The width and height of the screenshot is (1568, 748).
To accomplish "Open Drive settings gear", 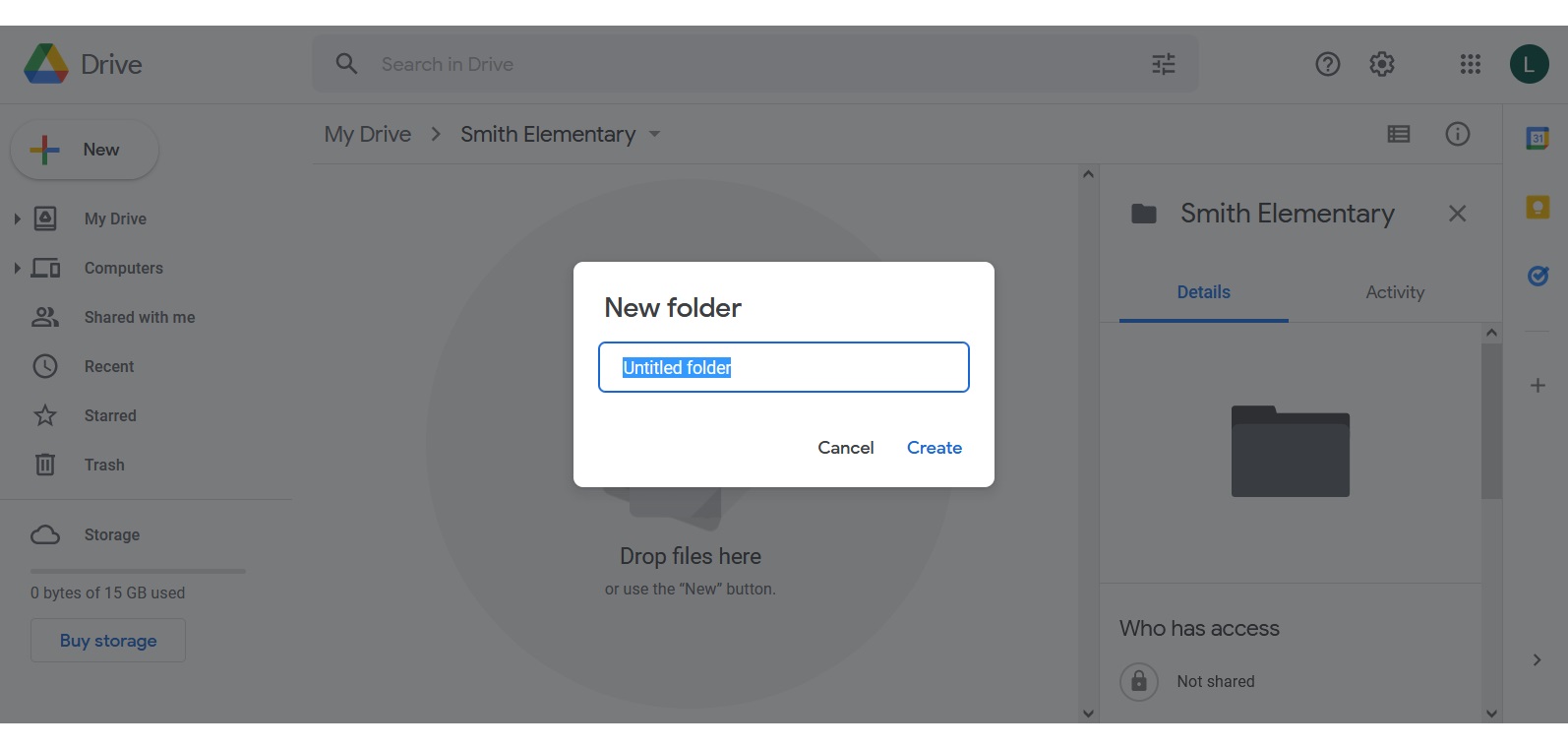I will (x=1382, y=64).
